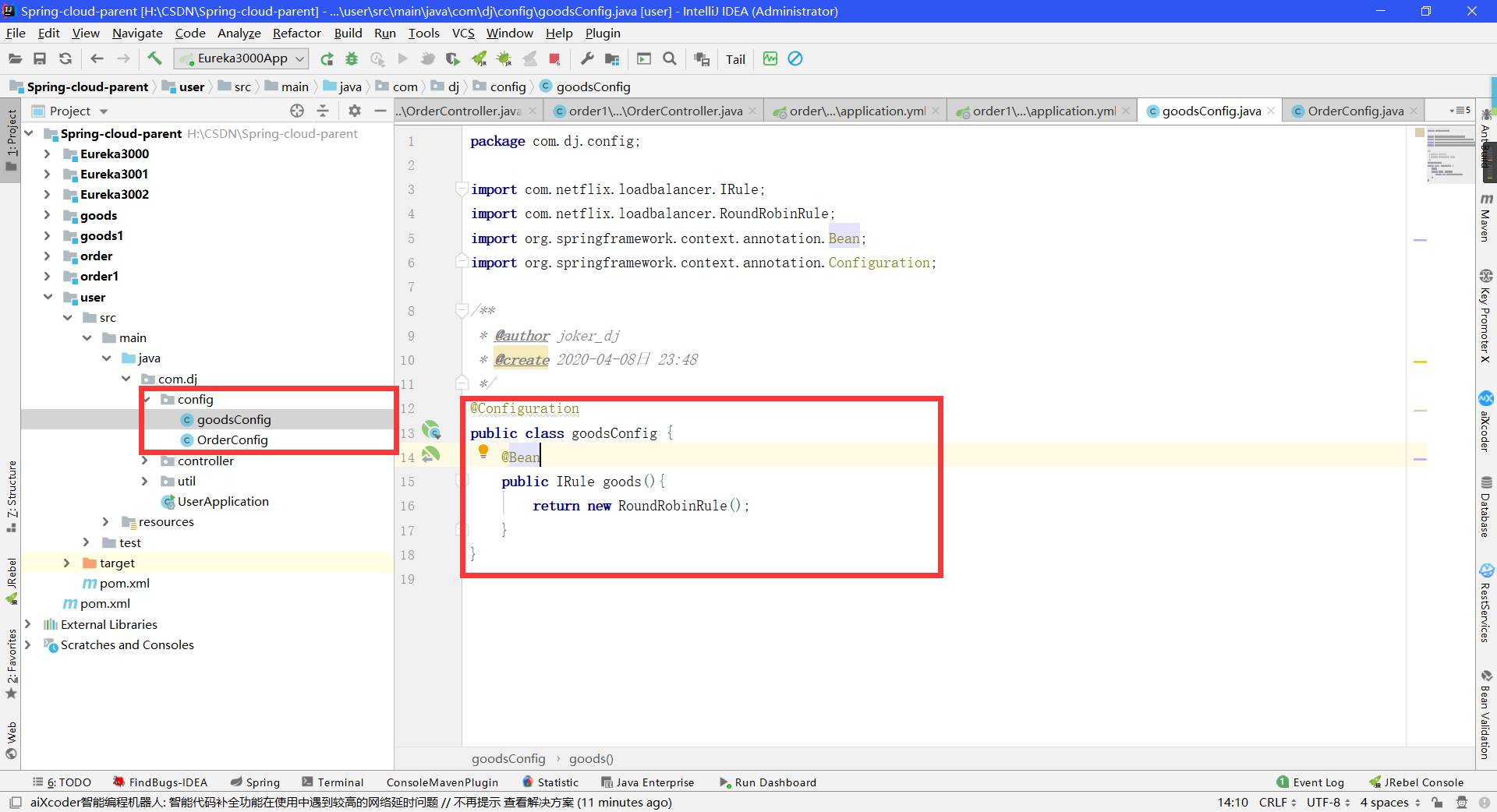Expand the controller package
This screenshot has height=812, width=1497.
point(145,461)
